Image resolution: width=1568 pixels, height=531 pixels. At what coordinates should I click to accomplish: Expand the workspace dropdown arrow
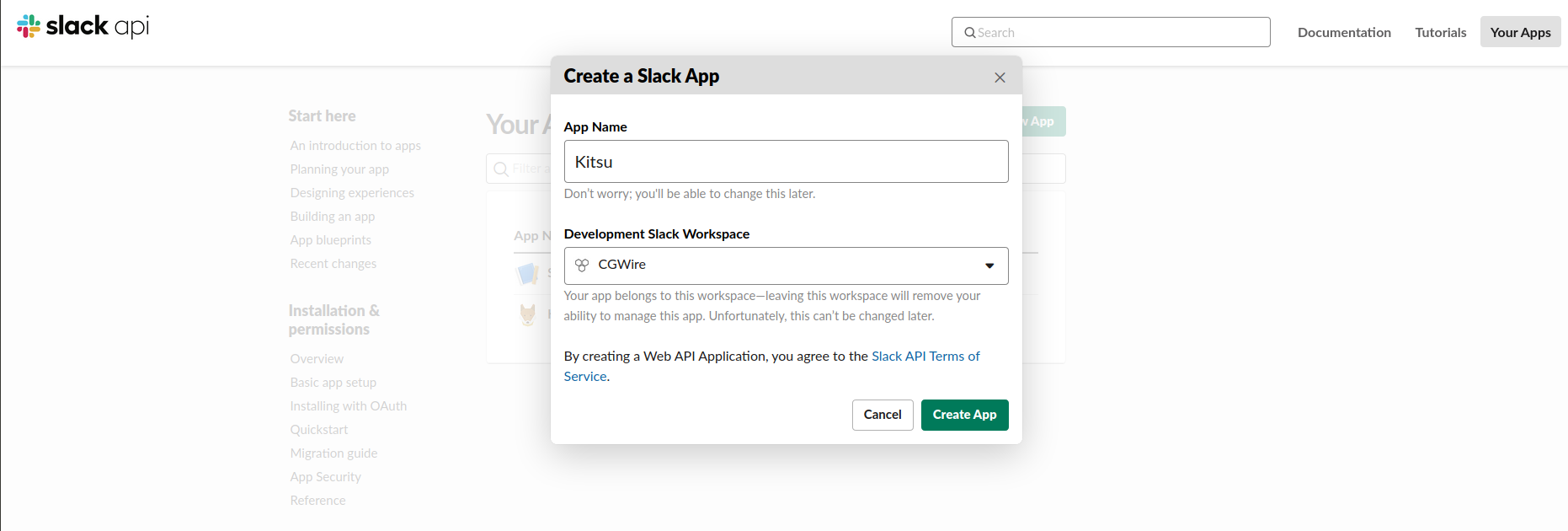click(989, 266)
